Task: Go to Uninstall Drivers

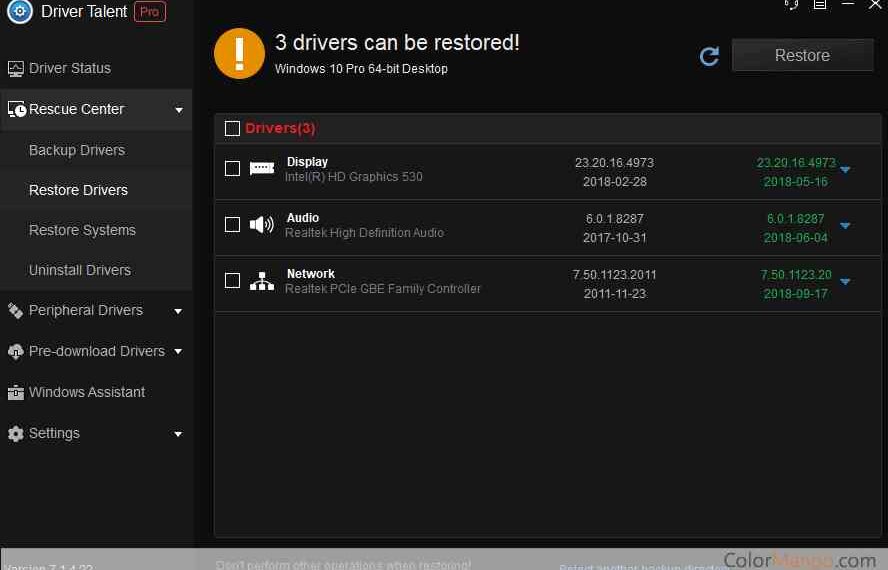Action: point(80,270)
